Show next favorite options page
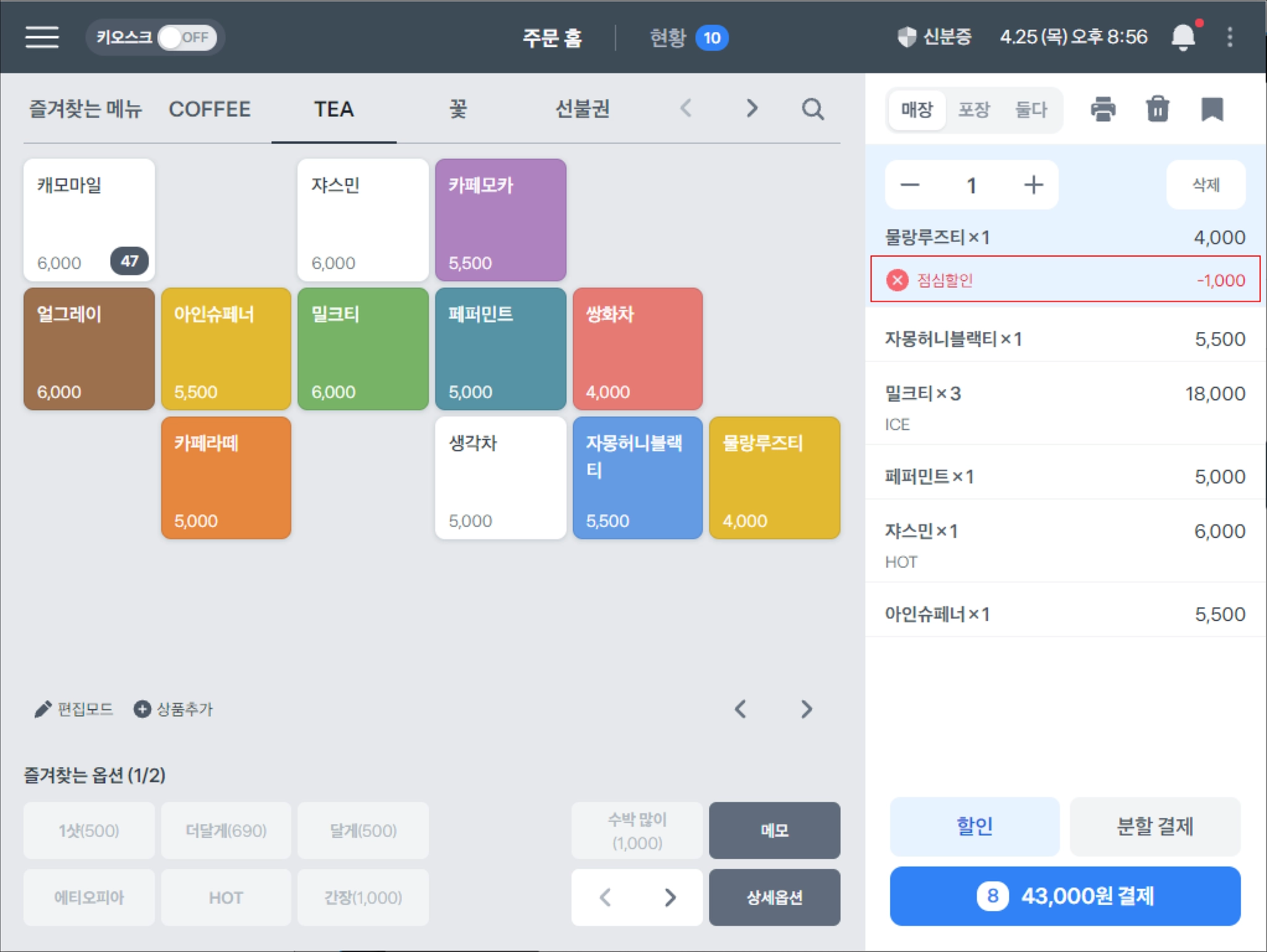This screenshot has width=1267, height=952. click(670, 897)
